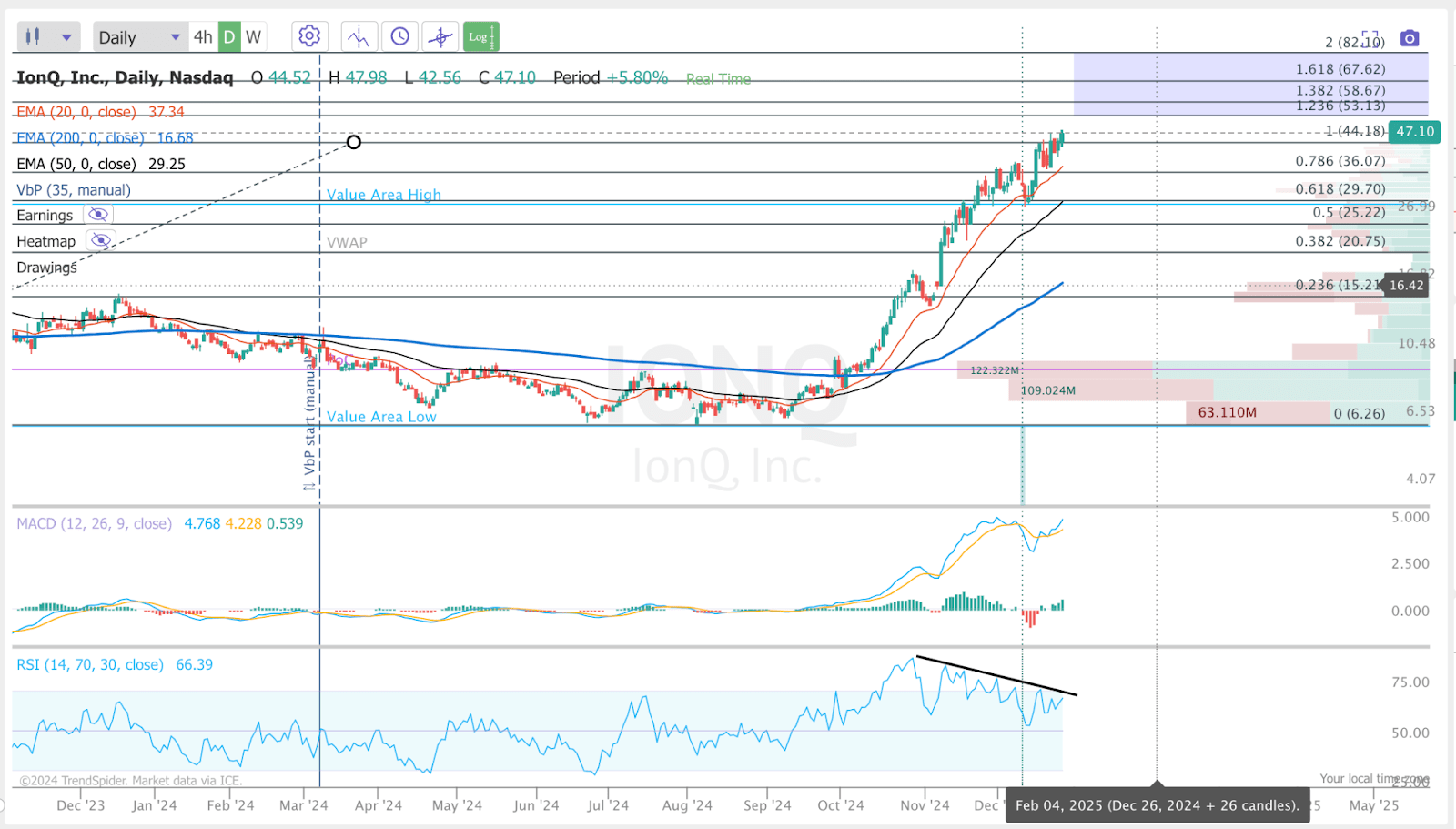
Task: Select the candlestick pattern analysis icon
Action: click(x=359, y=36)
